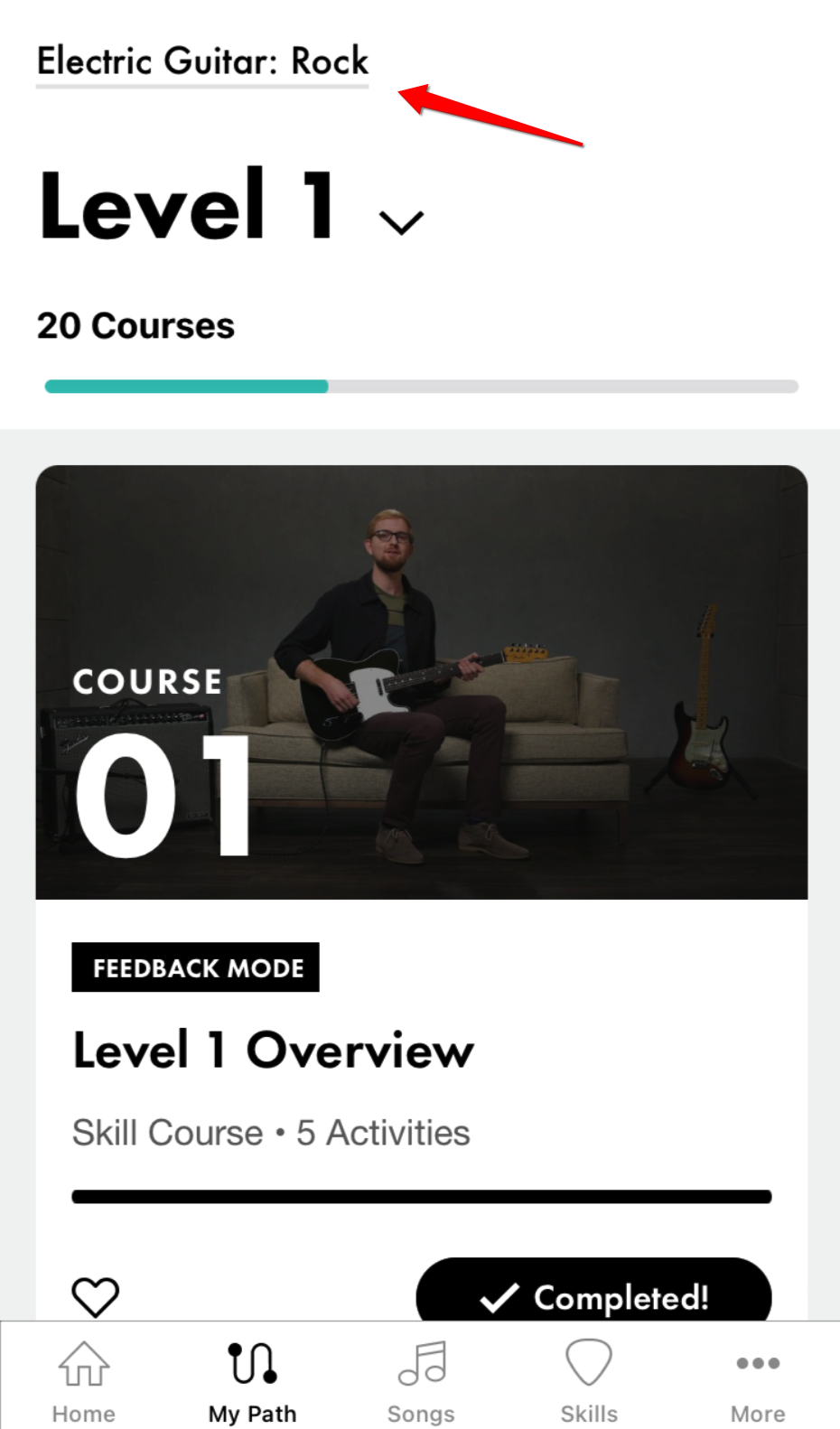Expand the Level 1 dropdown chevron
The height and width of the screenshot is (1429, 840).
[401, 222]
